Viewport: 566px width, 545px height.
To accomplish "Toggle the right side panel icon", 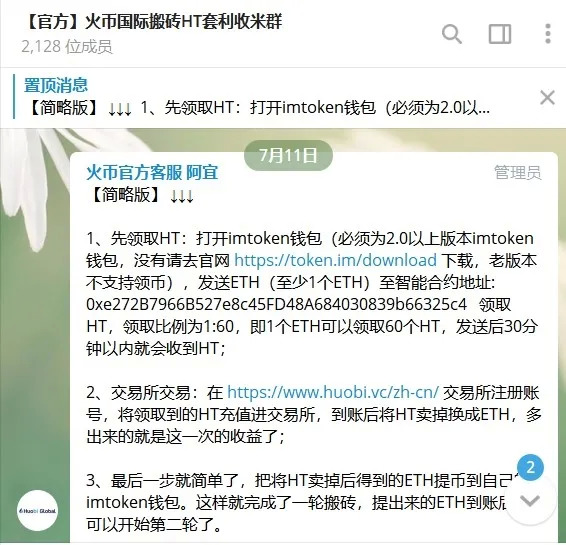I will pyautogui.click(x=500, y=34).
